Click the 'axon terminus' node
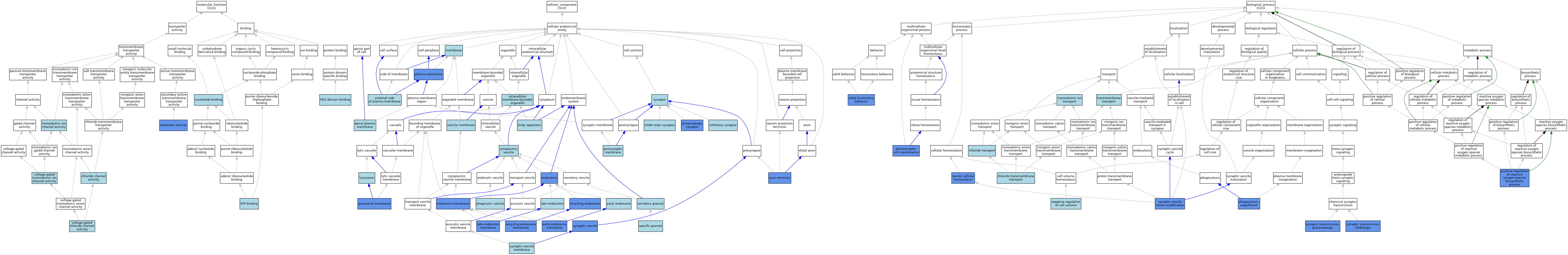 pyautogui.click(x=779, y=178)
